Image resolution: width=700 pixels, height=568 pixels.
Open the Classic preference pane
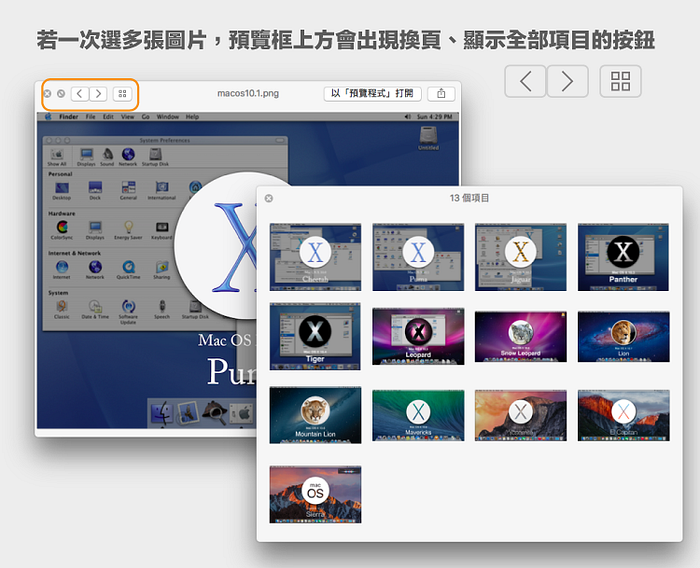tap(62, 309)
